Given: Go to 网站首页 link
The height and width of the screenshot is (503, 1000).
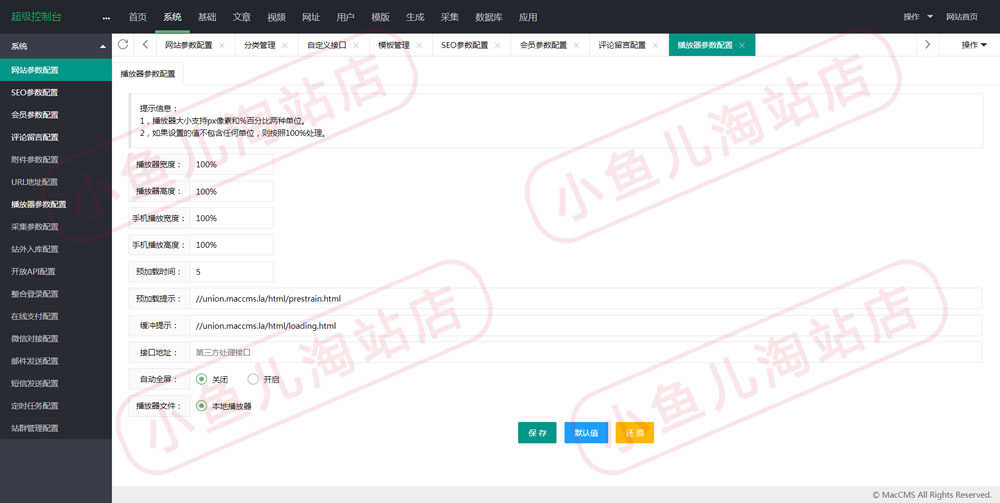Looking at the screenshot, I should point(962,17).
